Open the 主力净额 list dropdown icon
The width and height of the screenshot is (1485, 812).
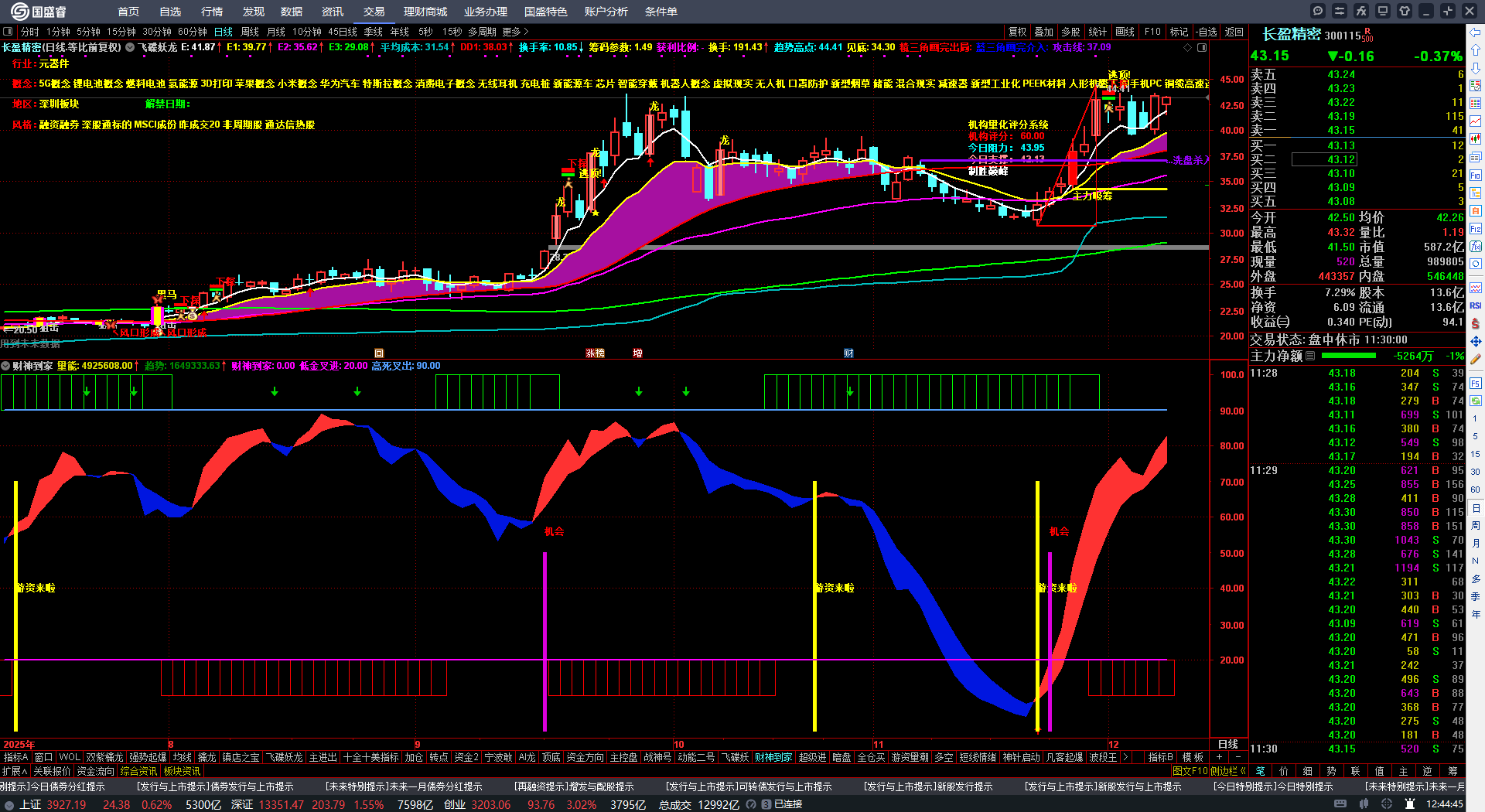(1310, 356)
